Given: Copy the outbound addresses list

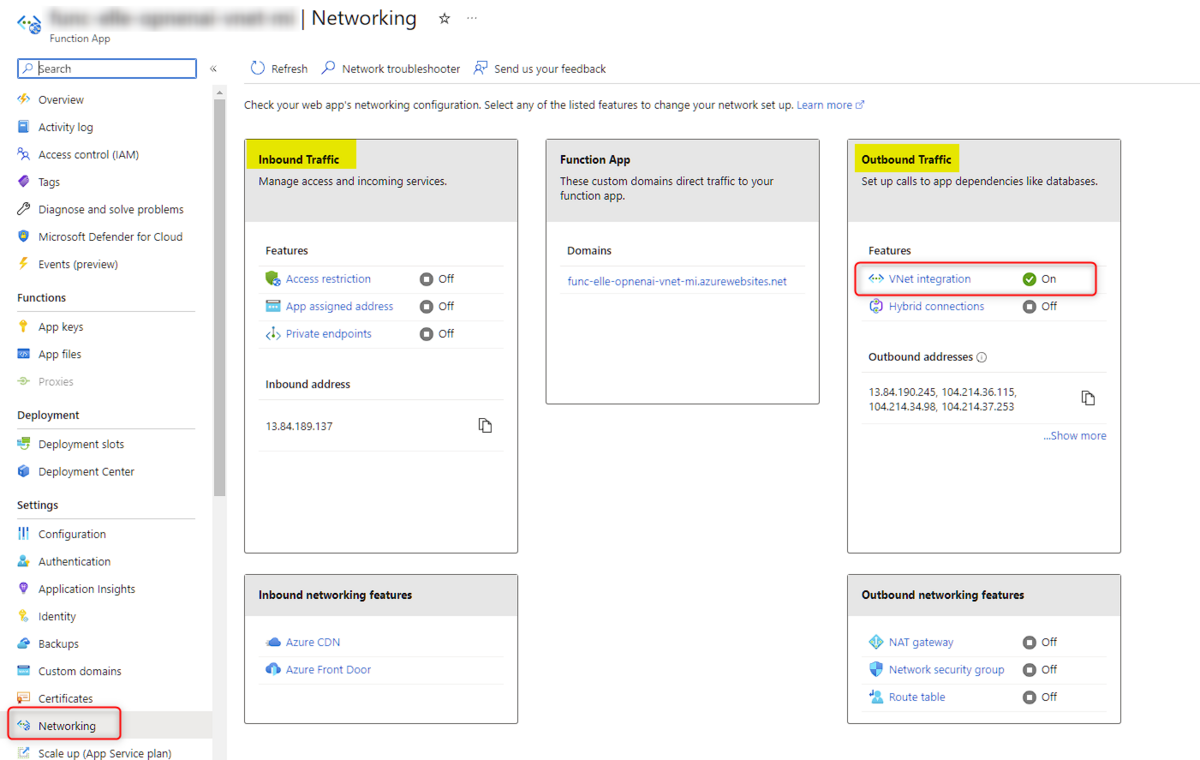Looking at the screenshot, I should coord(1088,398).
